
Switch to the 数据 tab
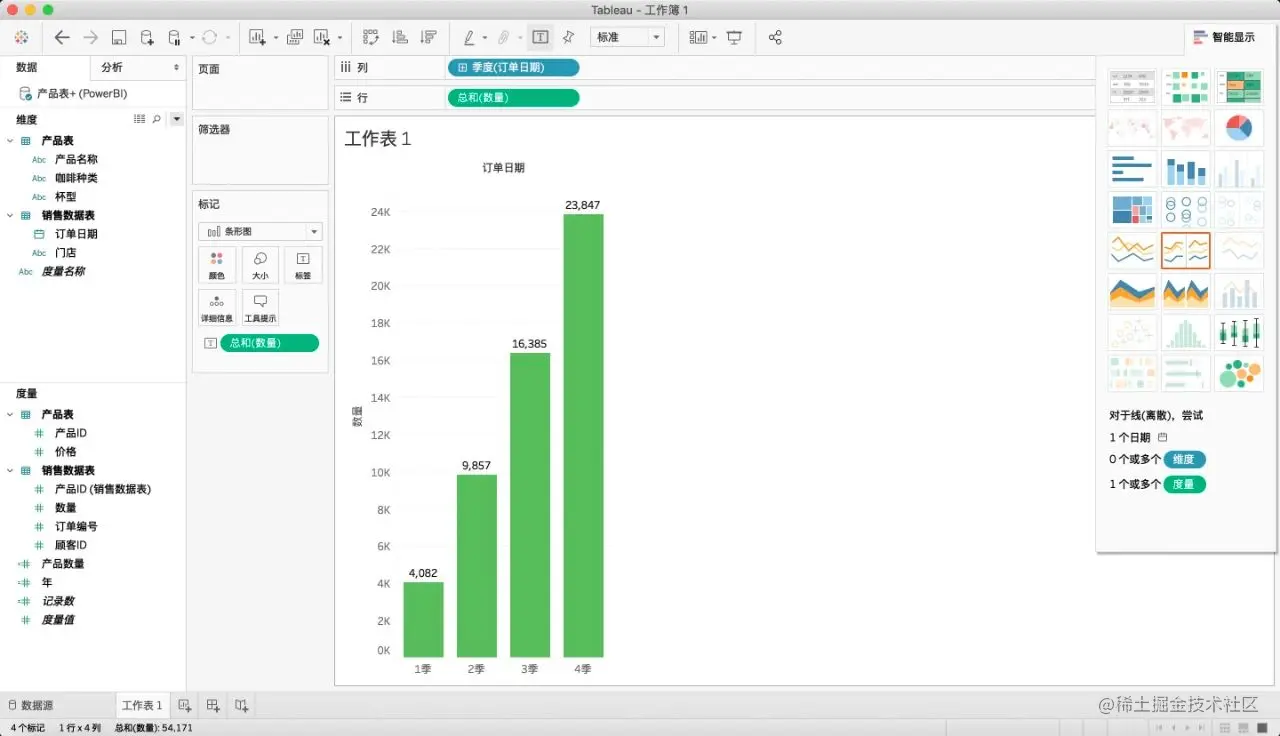tap(27, 67)
